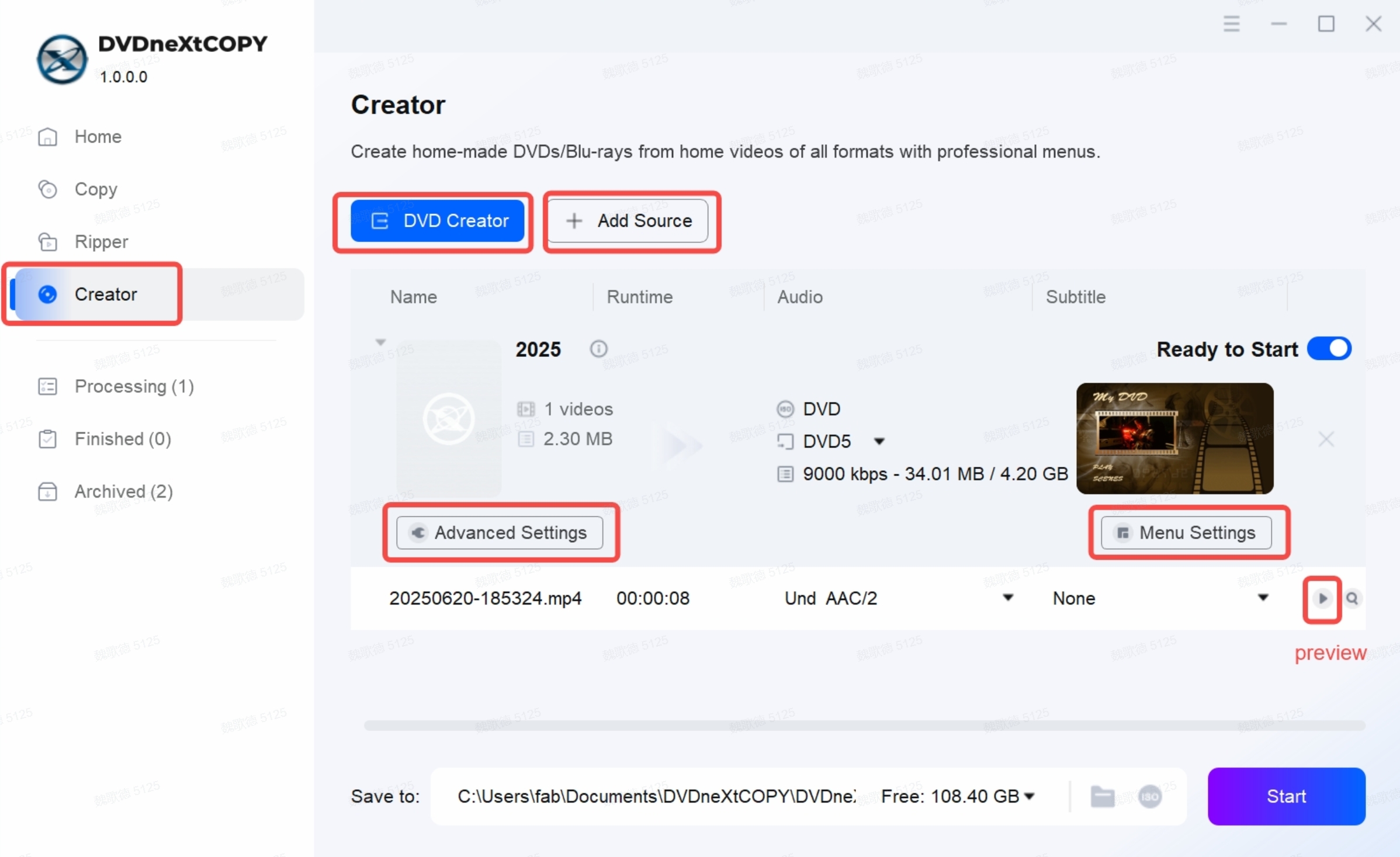The height and width of the screenshot is (857, 1400).
Task: Click the Name column header
Action: coord(413,297)
